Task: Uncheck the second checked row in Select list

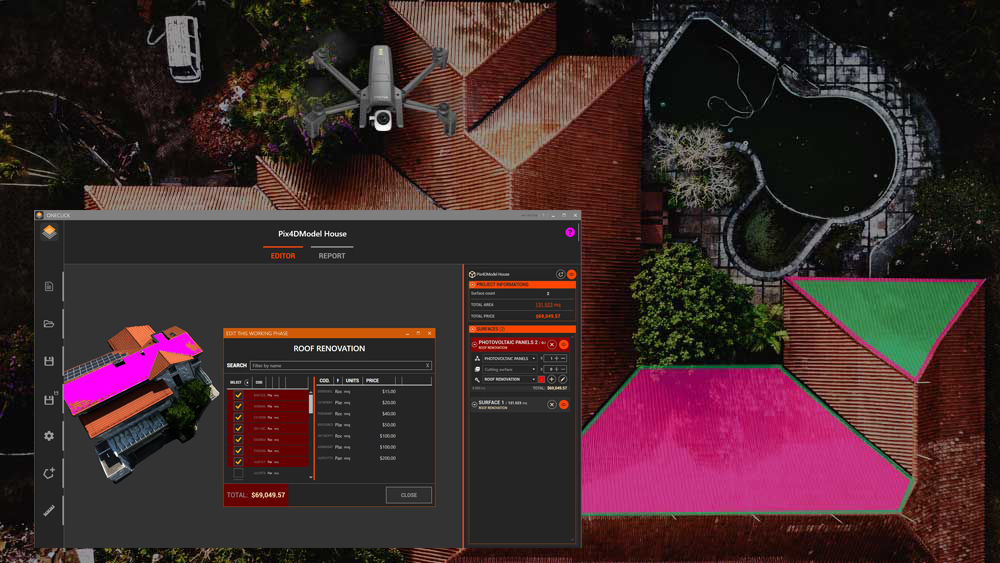Action: pyautogui.click(x=238, y=406)
